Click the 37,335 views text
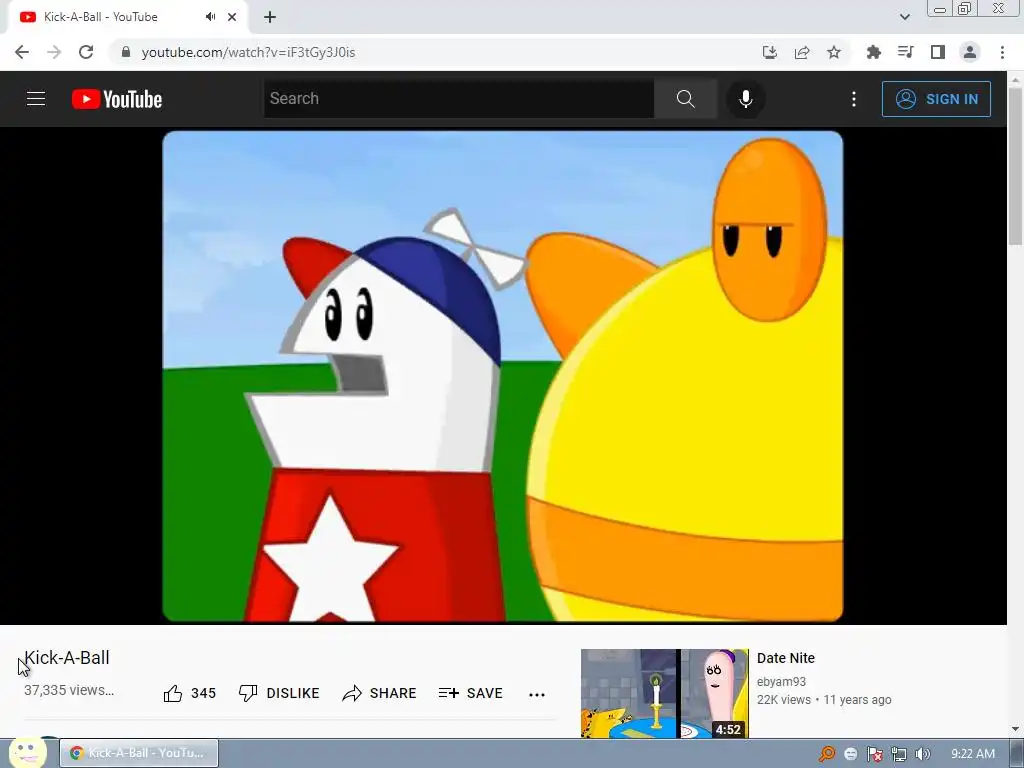1024x768 pixels. (x=69, y=690)
